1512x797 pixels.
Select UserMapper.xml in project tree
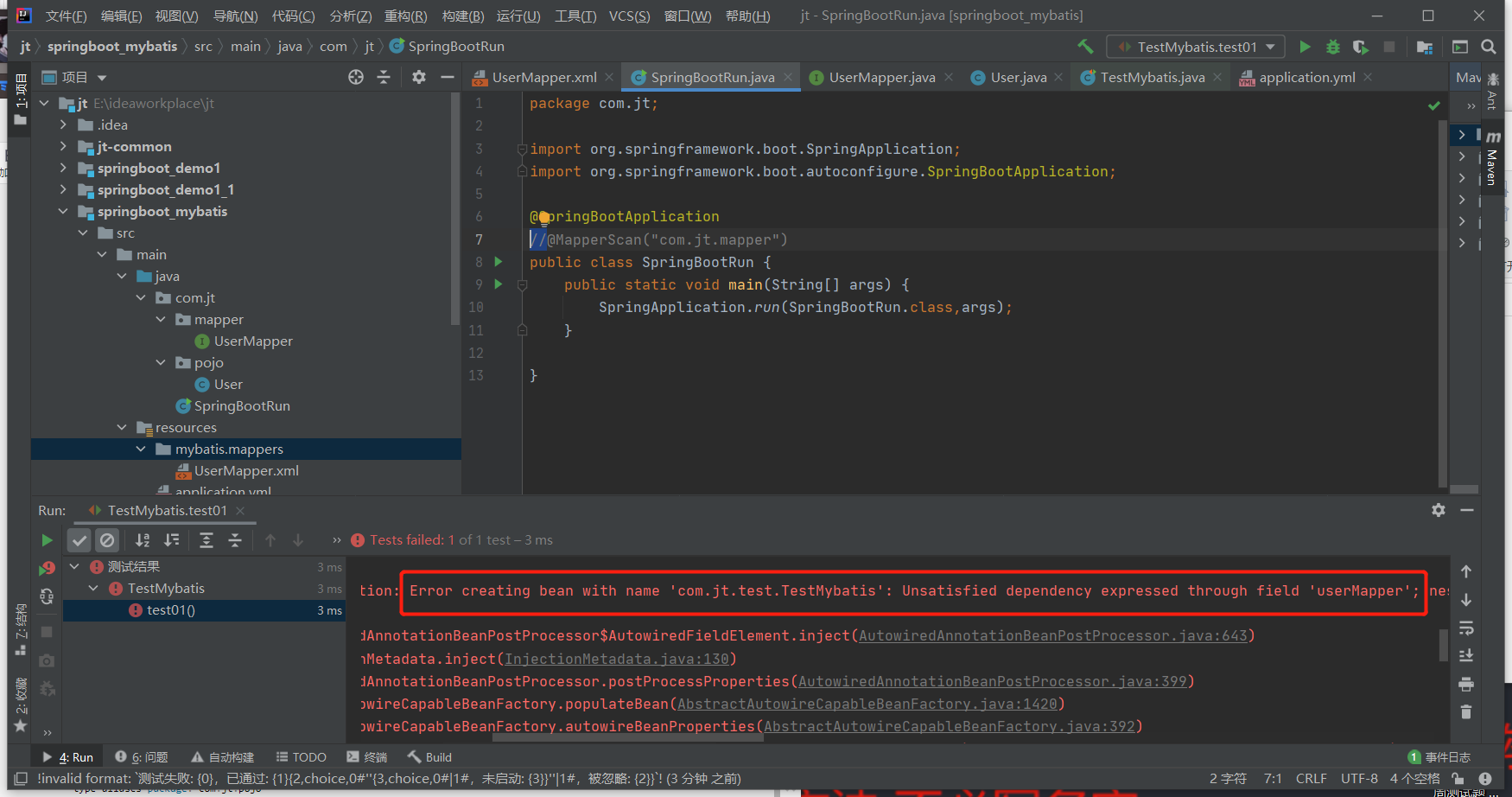tap(246, 470)
